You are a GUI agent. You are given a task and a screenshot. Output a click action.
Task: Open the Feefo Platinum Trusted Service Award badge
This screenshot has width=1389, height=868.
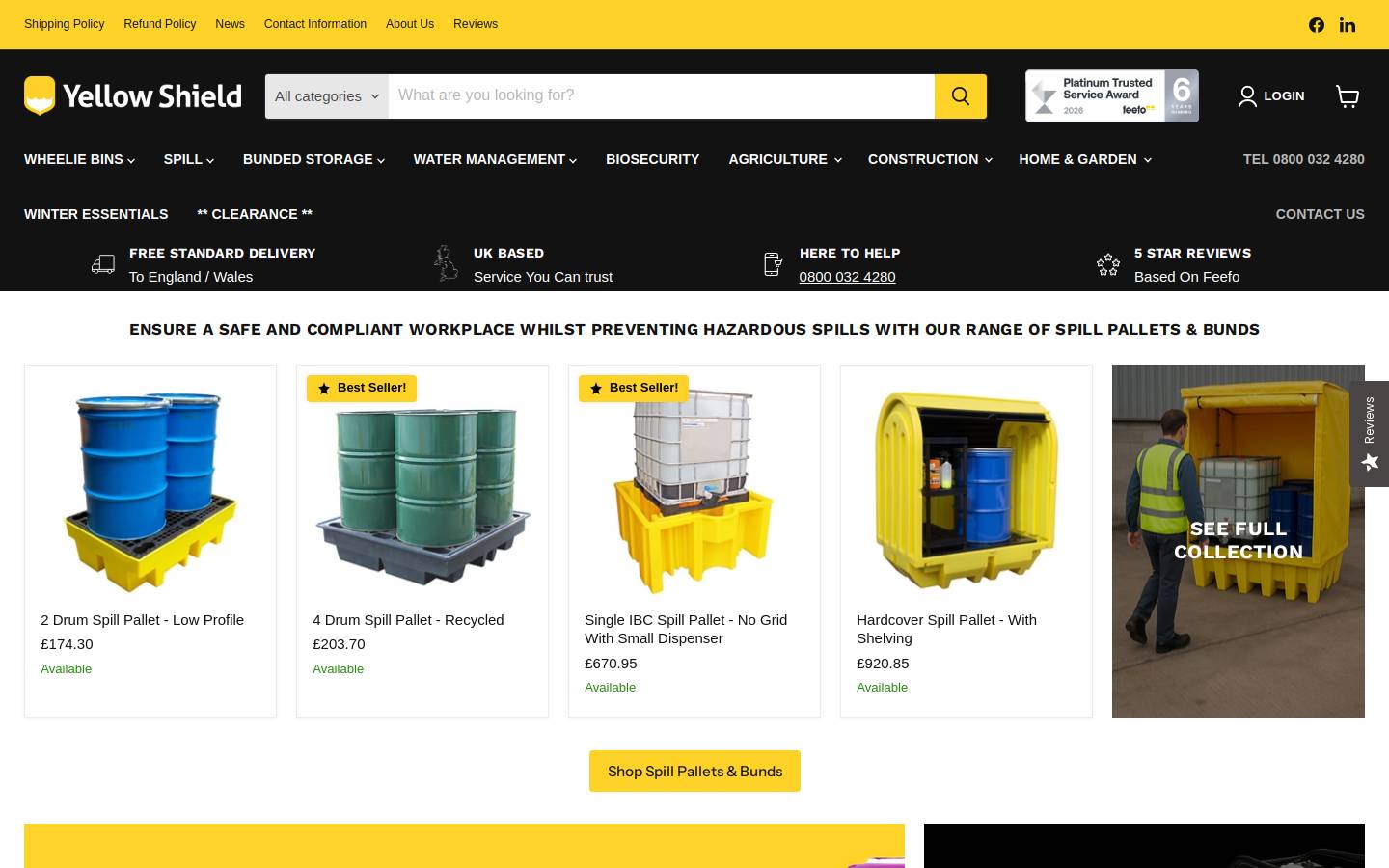tap(1112, 96)
